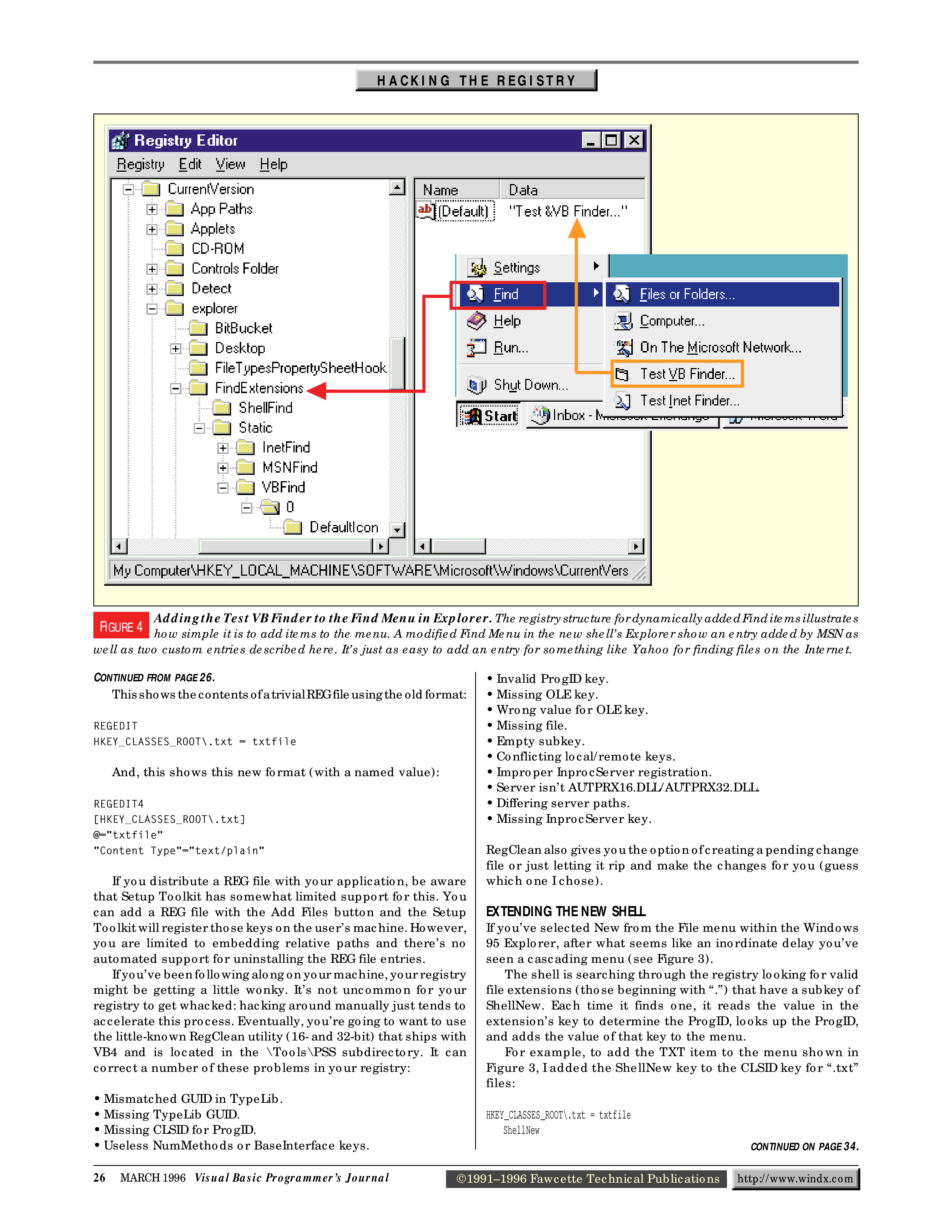Collapse the explorer tree node
The width and height of the screenshot is (952, 1232).
152,309
